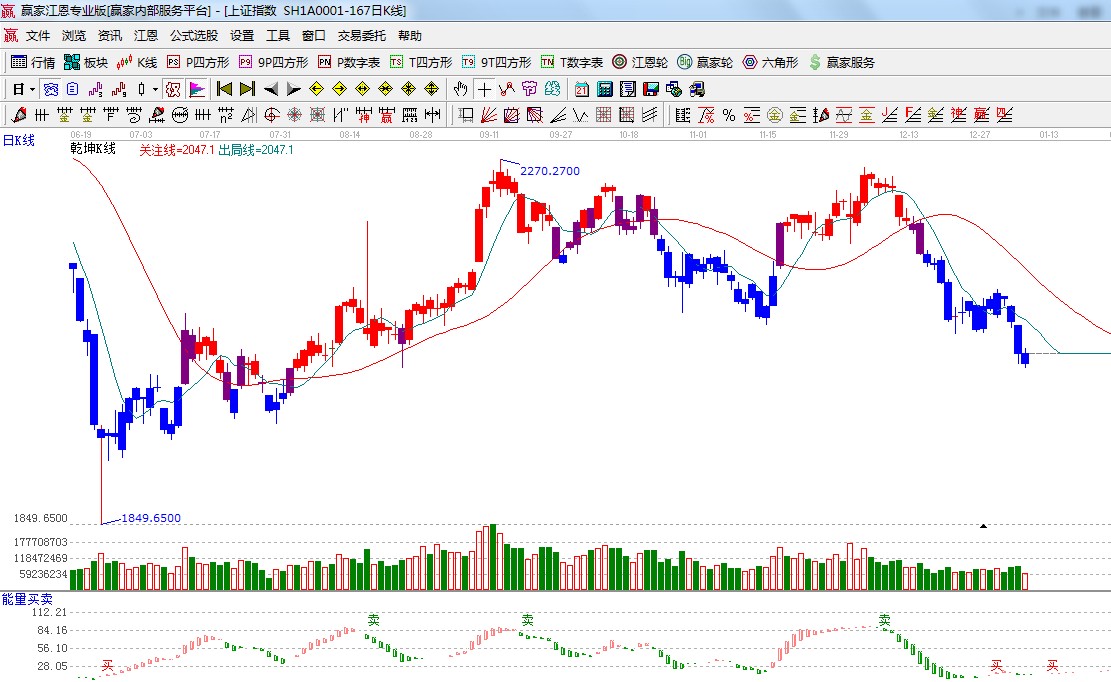Click the calculator icon in toolbar
Screen dimensions: 1111x682
[x=604, y=89]
